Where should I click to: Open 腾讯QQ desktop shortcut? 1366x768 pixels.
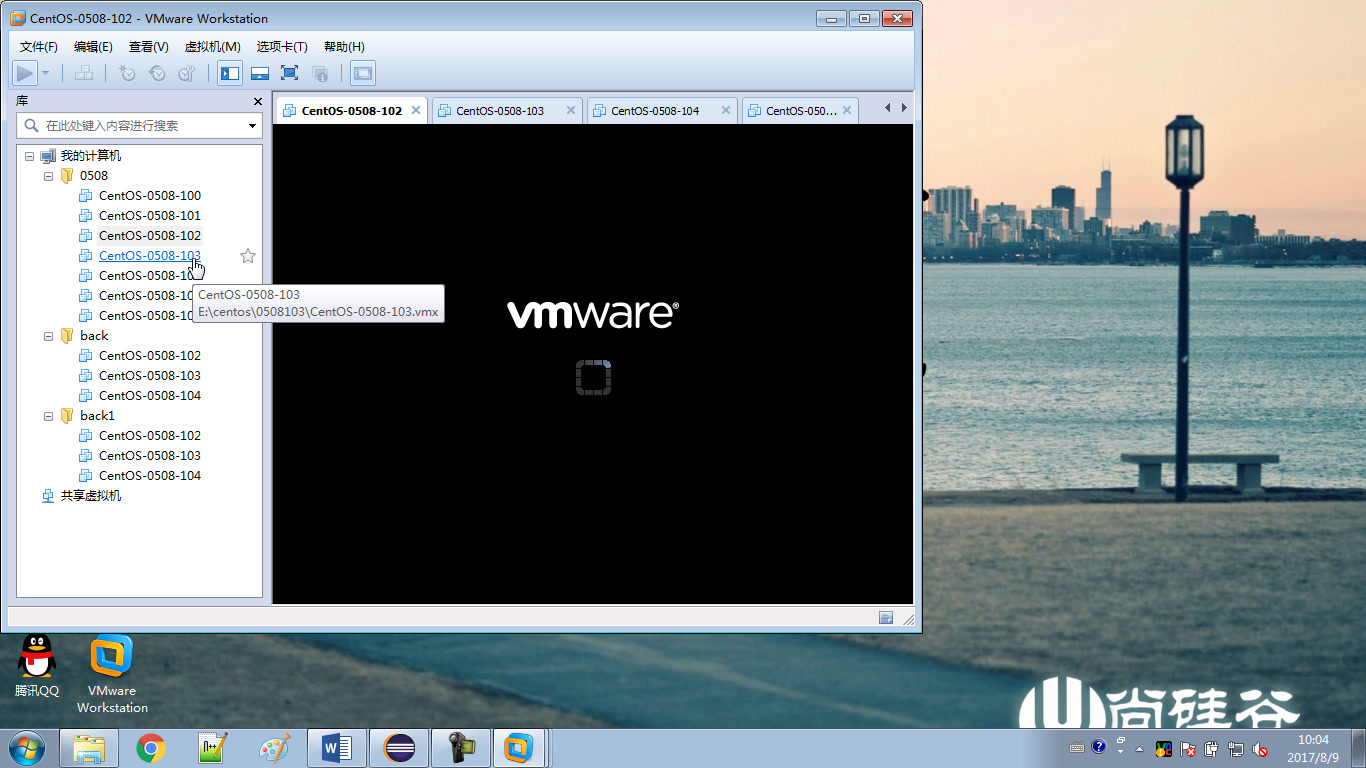(x=37, y=665)
